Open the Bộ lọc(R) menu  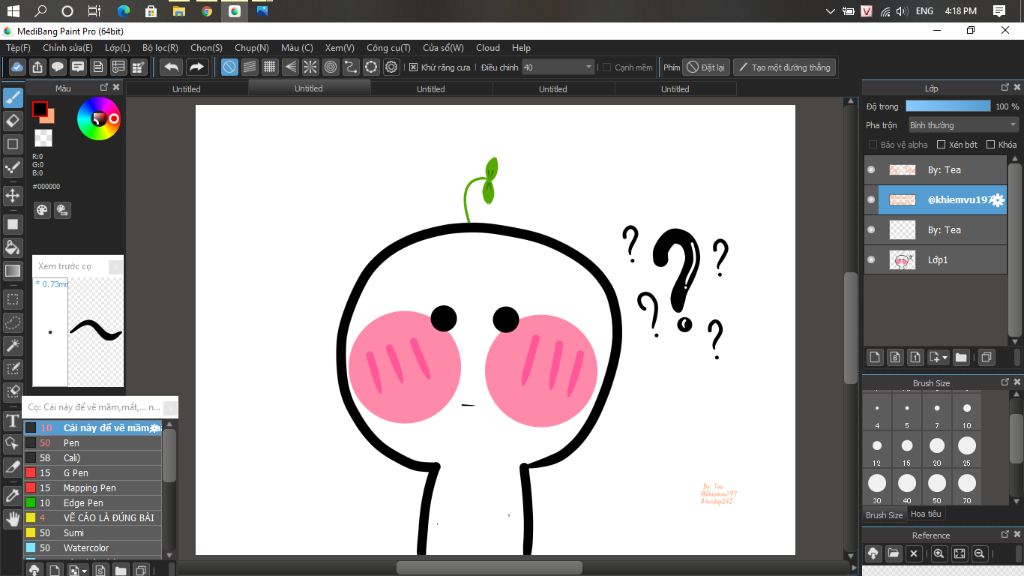[x=160, y=48]
